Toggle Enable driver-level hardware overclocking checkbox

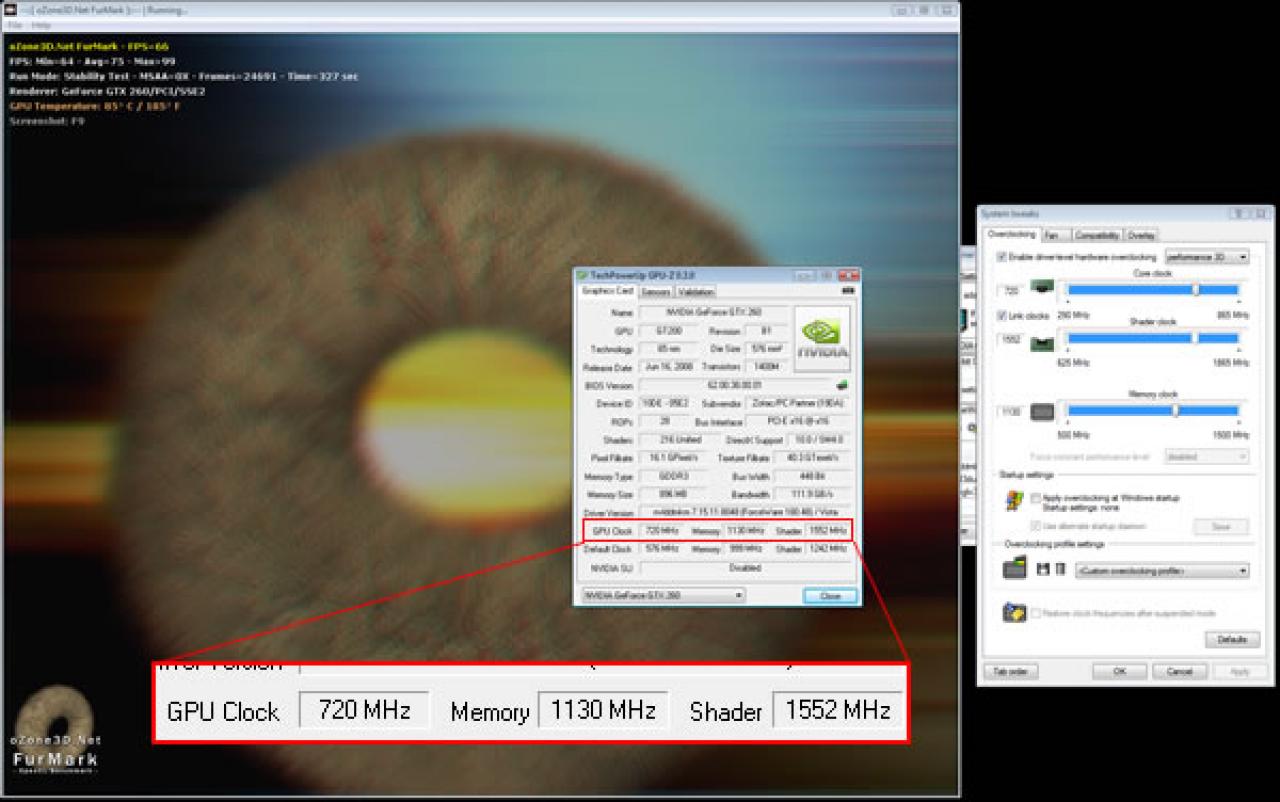[1003, 257]
